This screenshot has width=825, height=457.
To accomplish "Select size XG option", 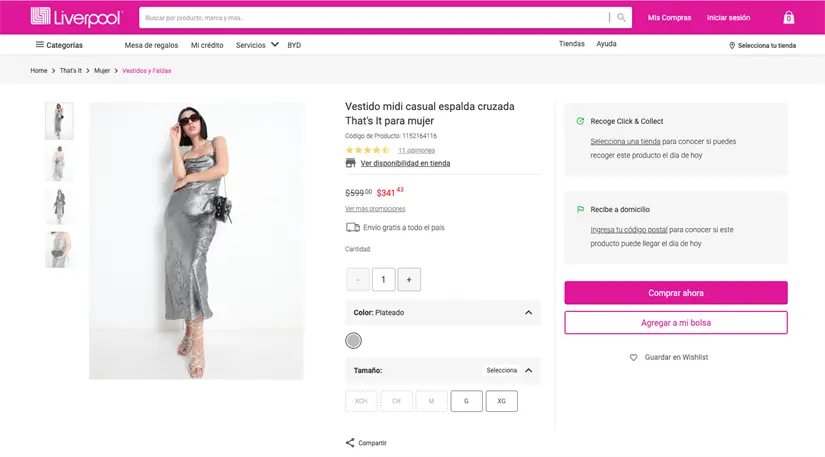I will 501,401.
